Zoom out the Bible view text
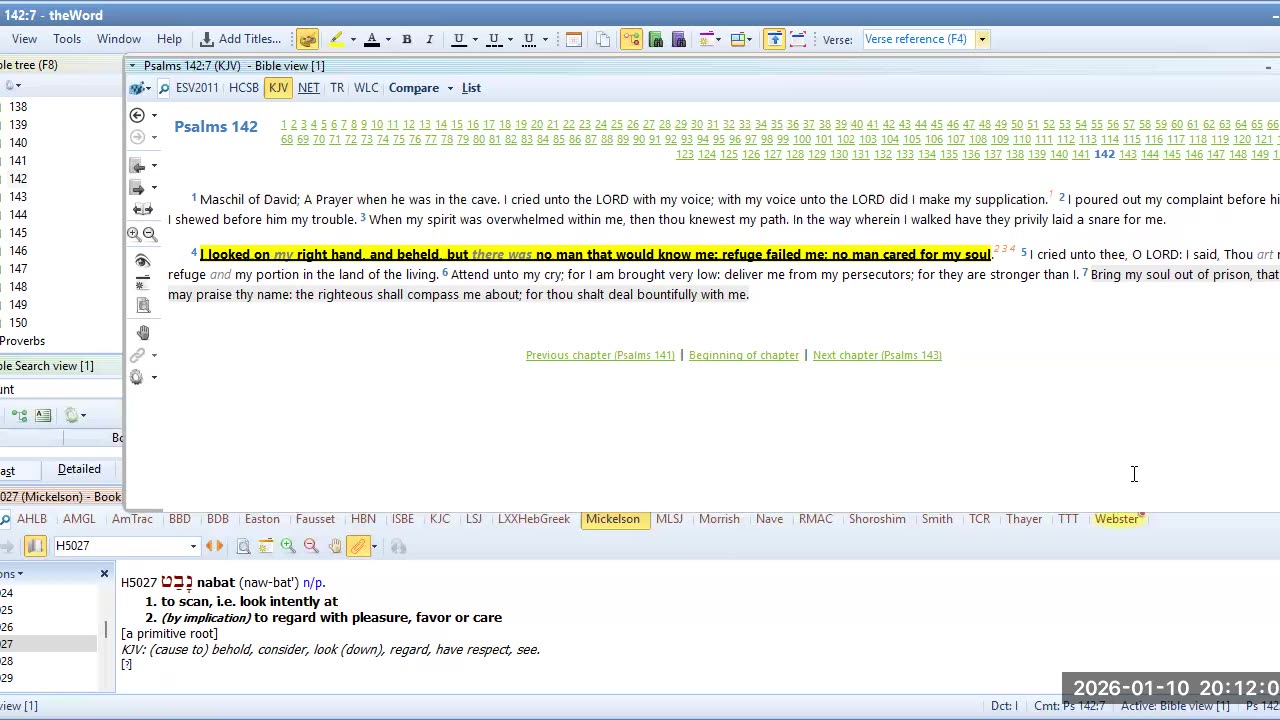The width and height of the screenshot is (1280, 720). [x=150, y=234]
